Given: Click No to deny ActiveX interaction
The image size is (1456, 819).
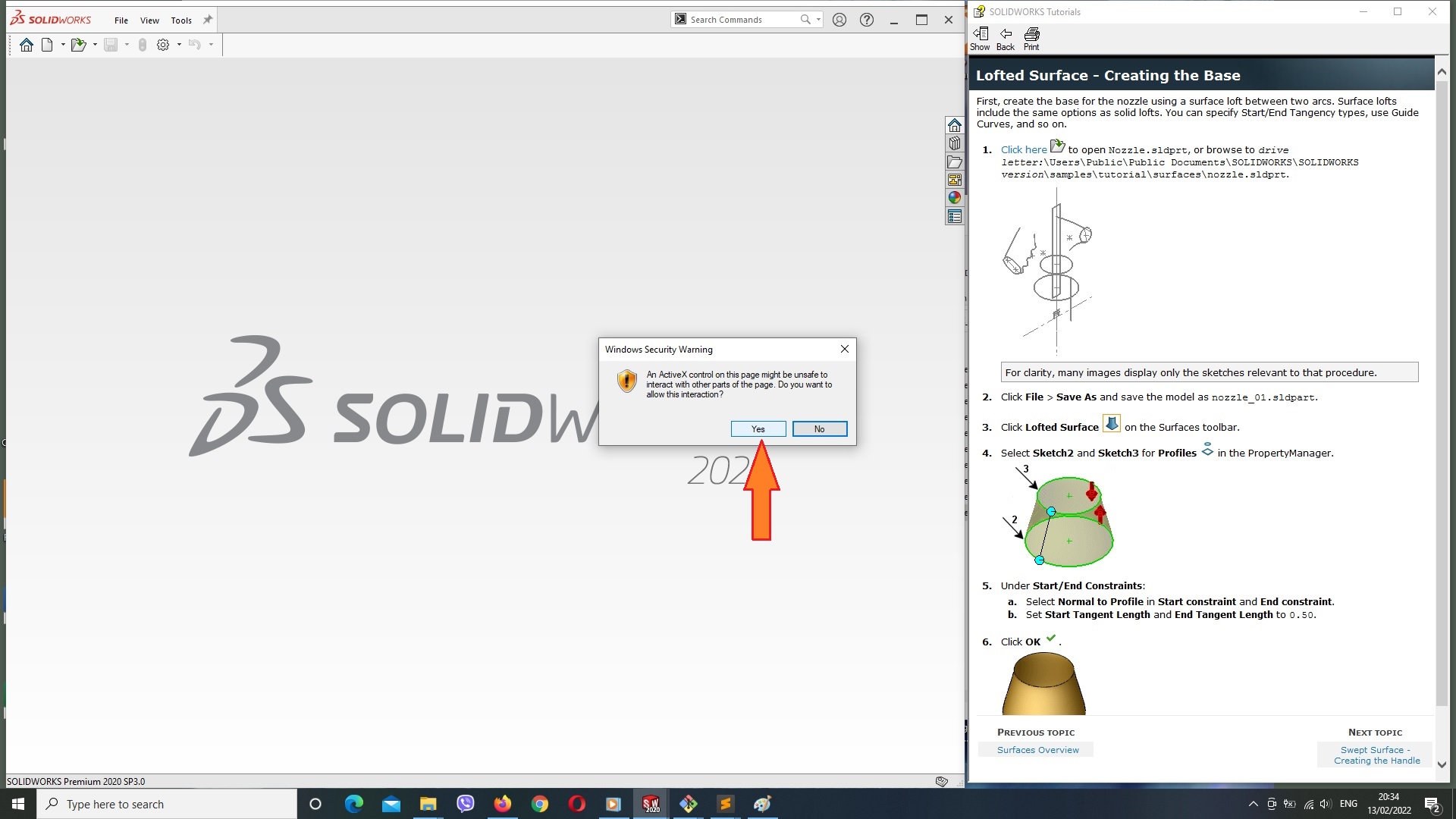Looking at the screenshot, I should pyautogui.click(x=818, y=428).
